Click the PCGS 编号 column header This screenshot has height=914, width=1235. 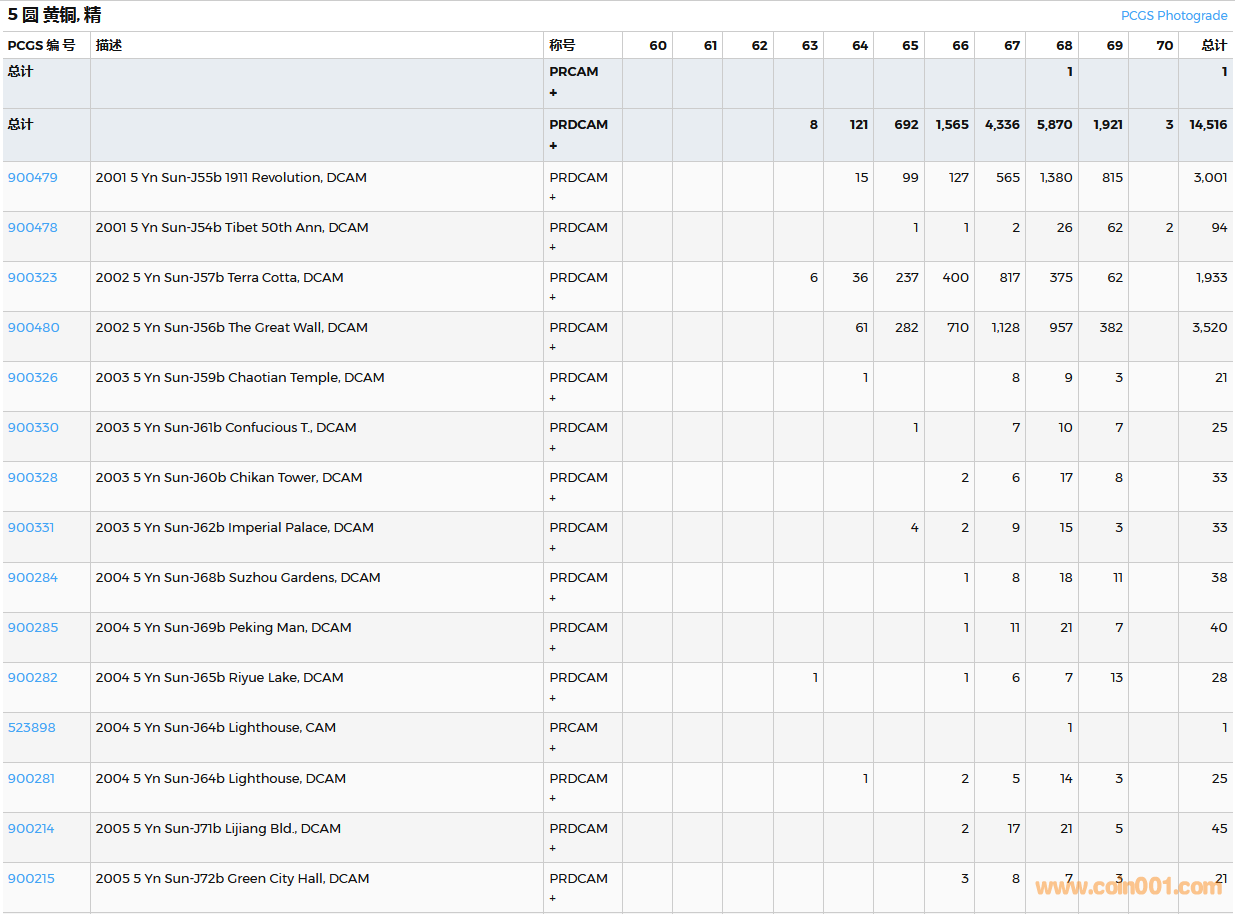point(41,46)
